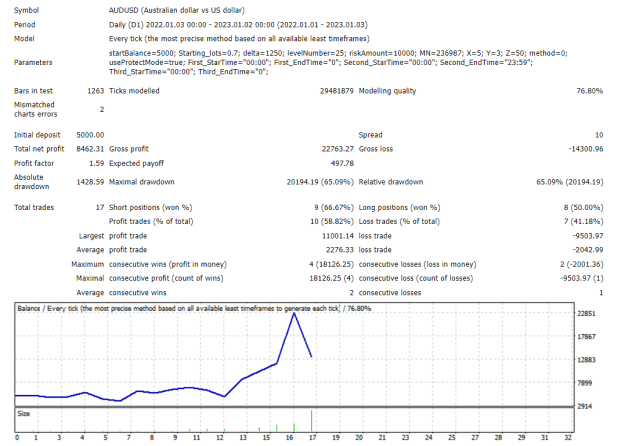Click the largest loss trade value -9503.97

(x=588, y=236)
